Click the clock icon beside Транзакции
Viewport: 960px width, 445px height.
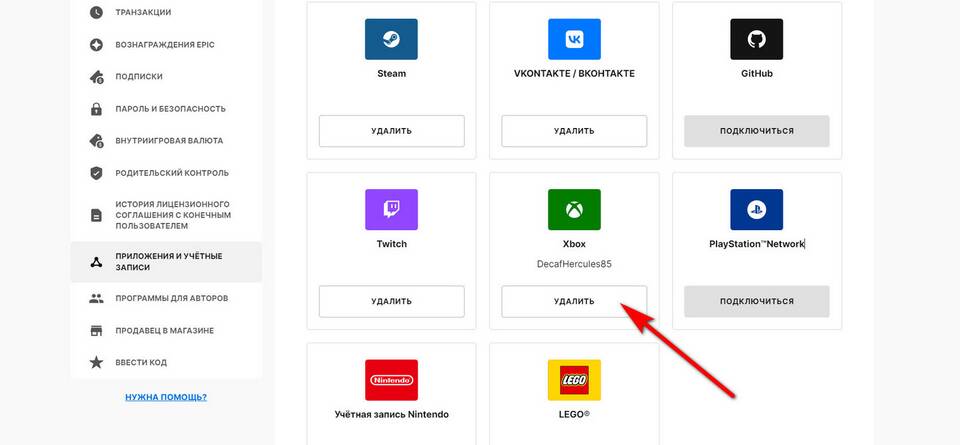tap(96, 12)
